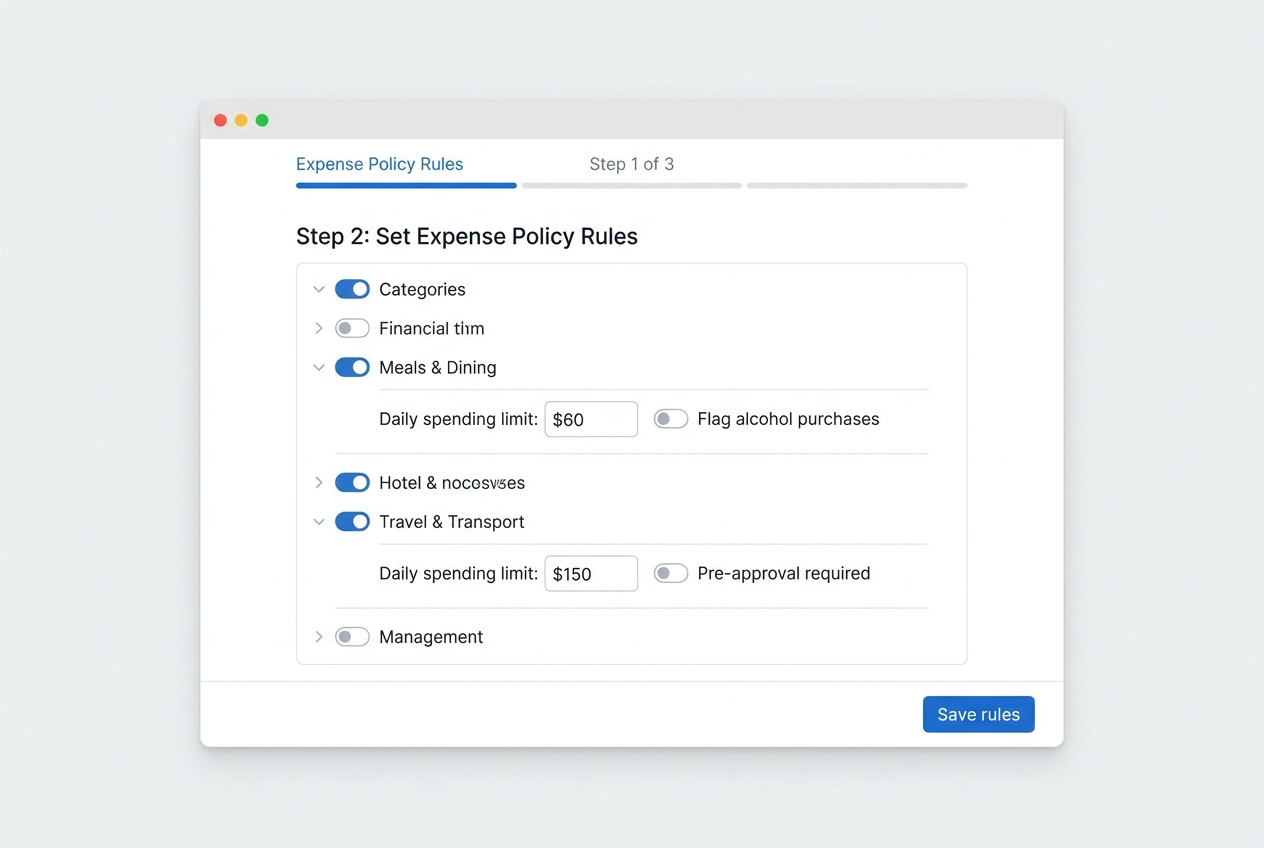Disable the Meals & Dining toggle
Image resolution: width=1264 pixels, height=848 pixels.
click(x=352, y=367)
